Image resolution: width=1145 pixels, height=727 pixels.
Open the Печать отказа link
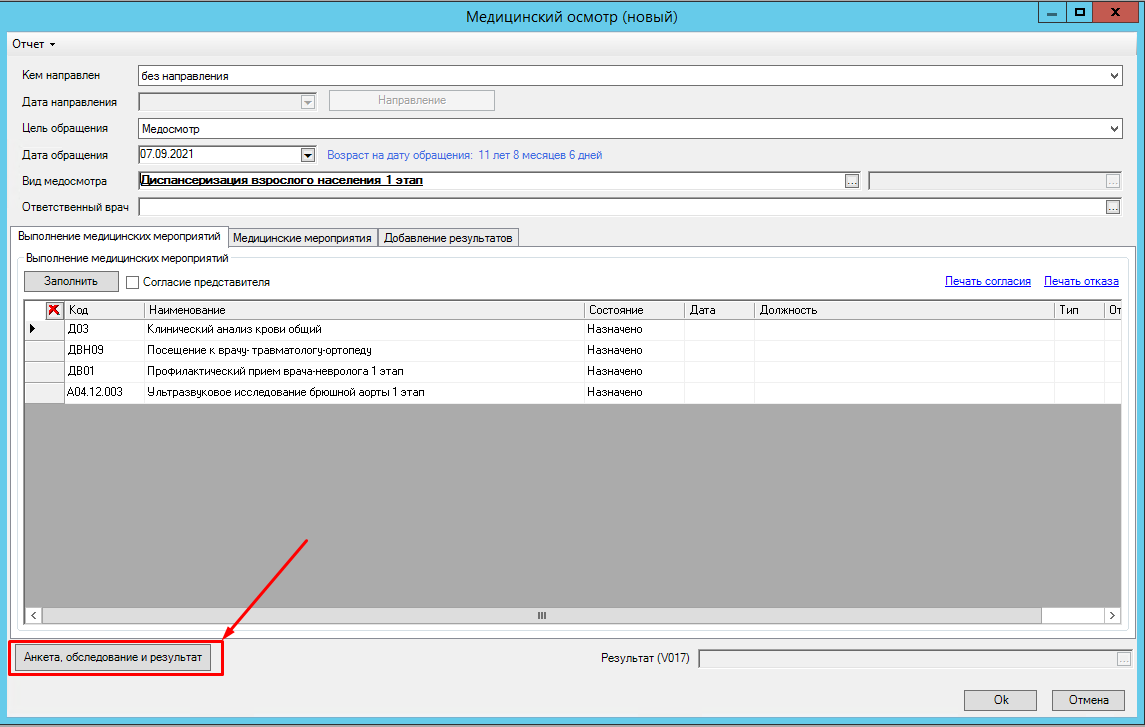click(x=1081, y=281)
